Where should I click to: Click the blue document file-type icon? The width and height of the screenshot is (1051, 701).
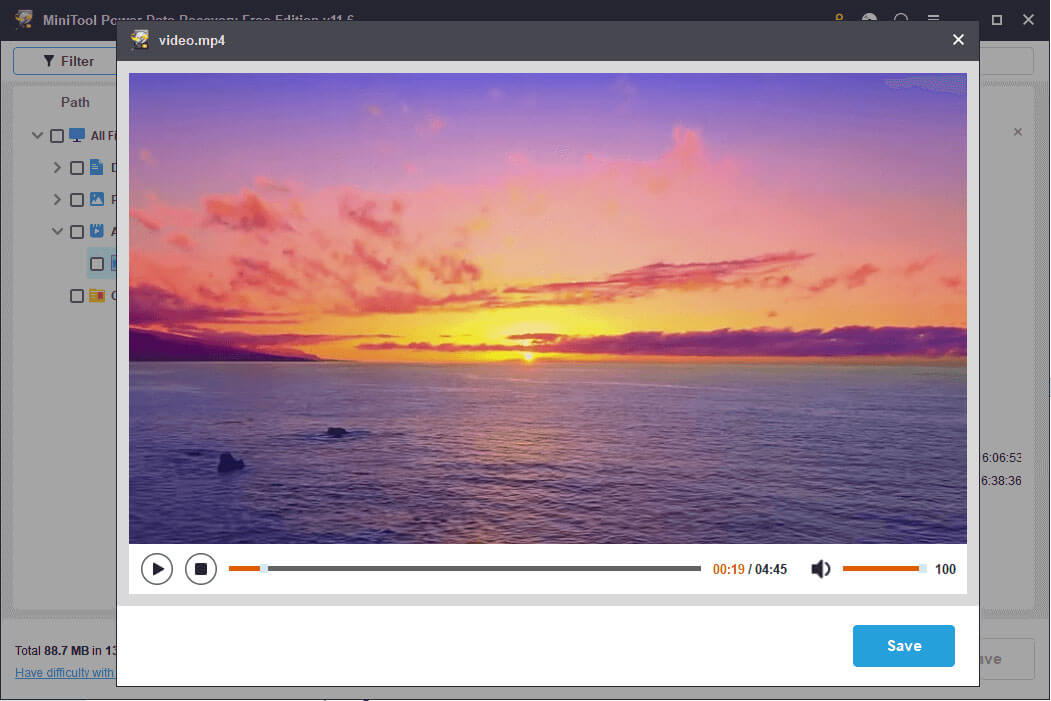coord(97,167)
